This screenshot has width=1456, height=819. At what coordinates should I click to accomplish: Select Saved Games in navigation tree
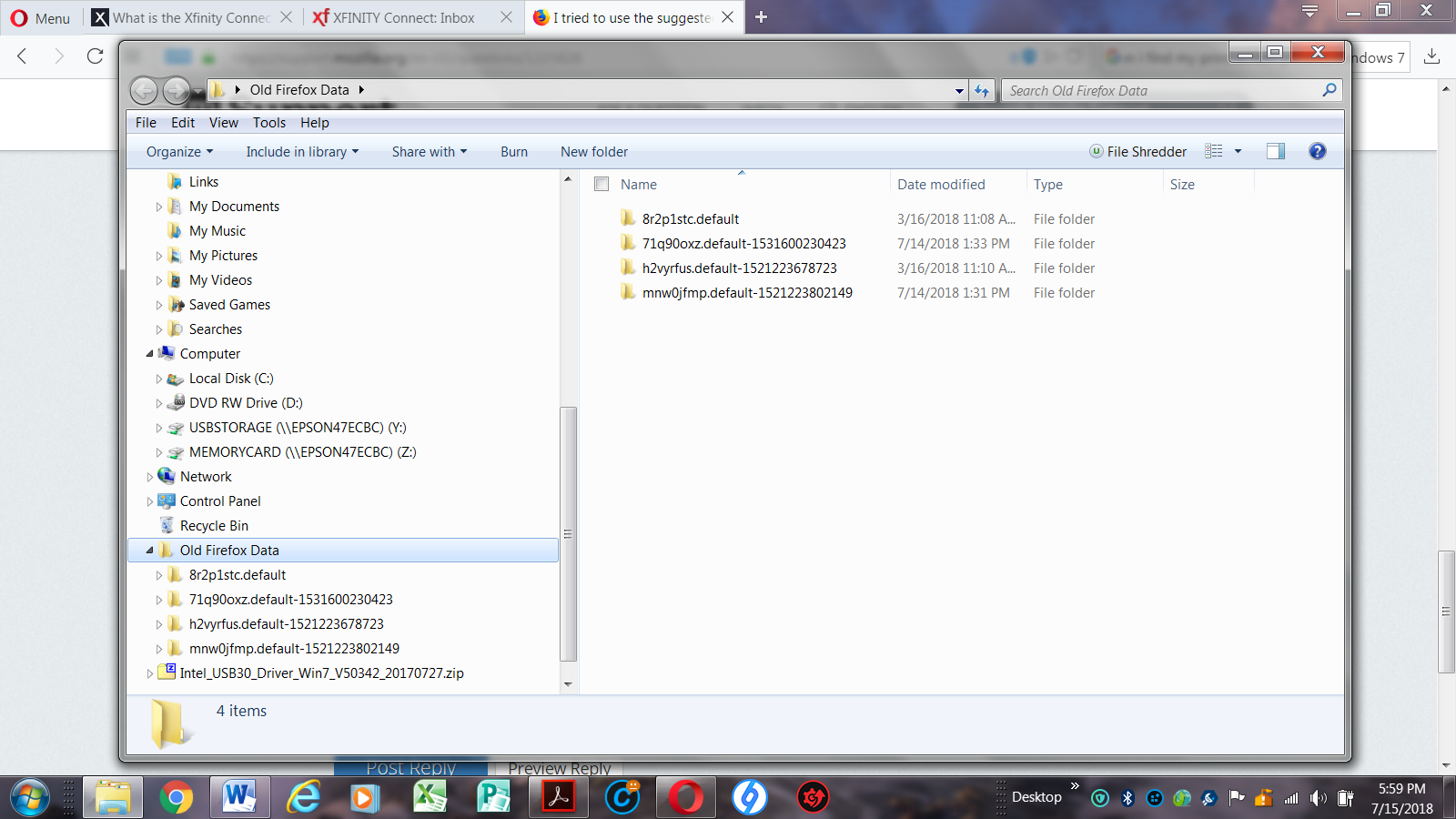click(x=229, y=305)
